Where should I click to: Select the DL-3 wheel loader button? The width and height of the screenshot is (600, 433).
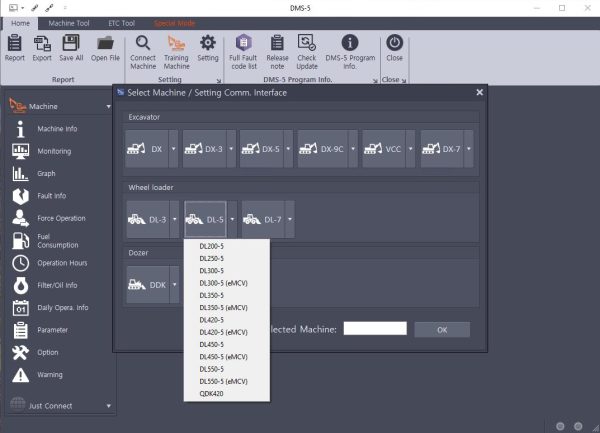click(x=148, y=219)
